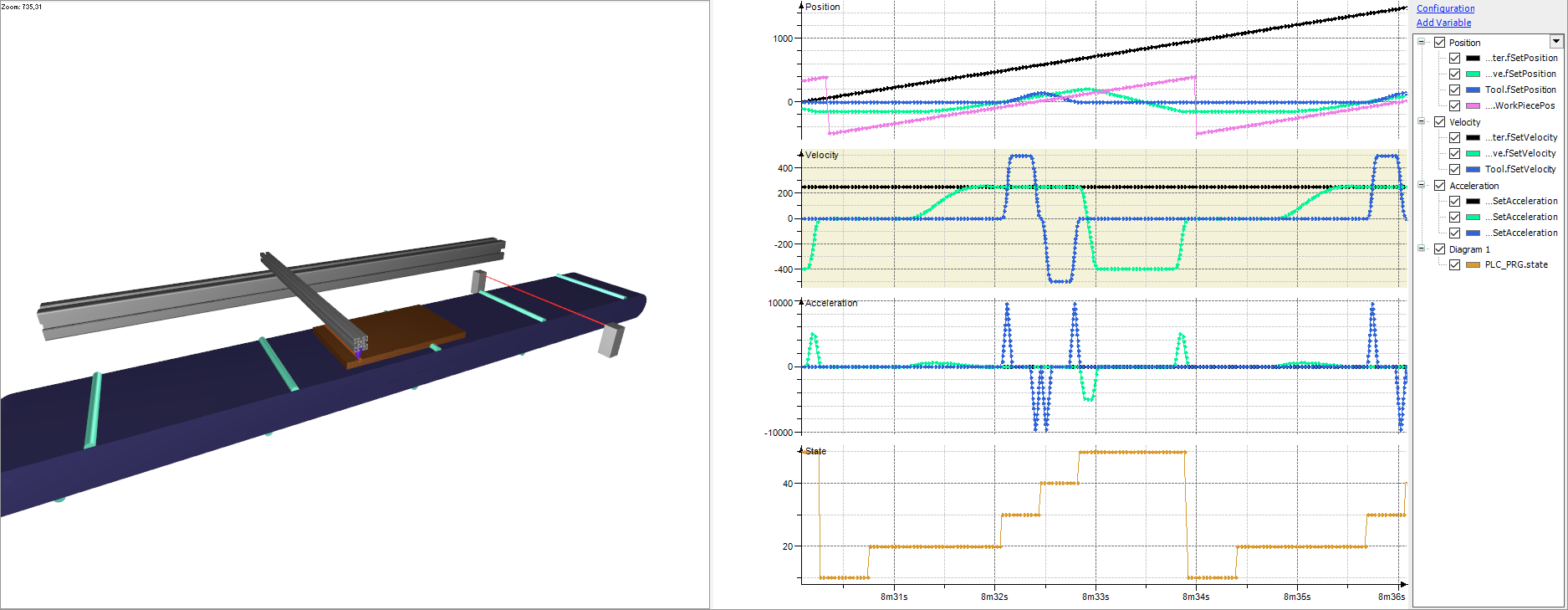Disable the Tool.fSetPosition checkbox
1568x610 pixels.
click(x=1454, y=90)
